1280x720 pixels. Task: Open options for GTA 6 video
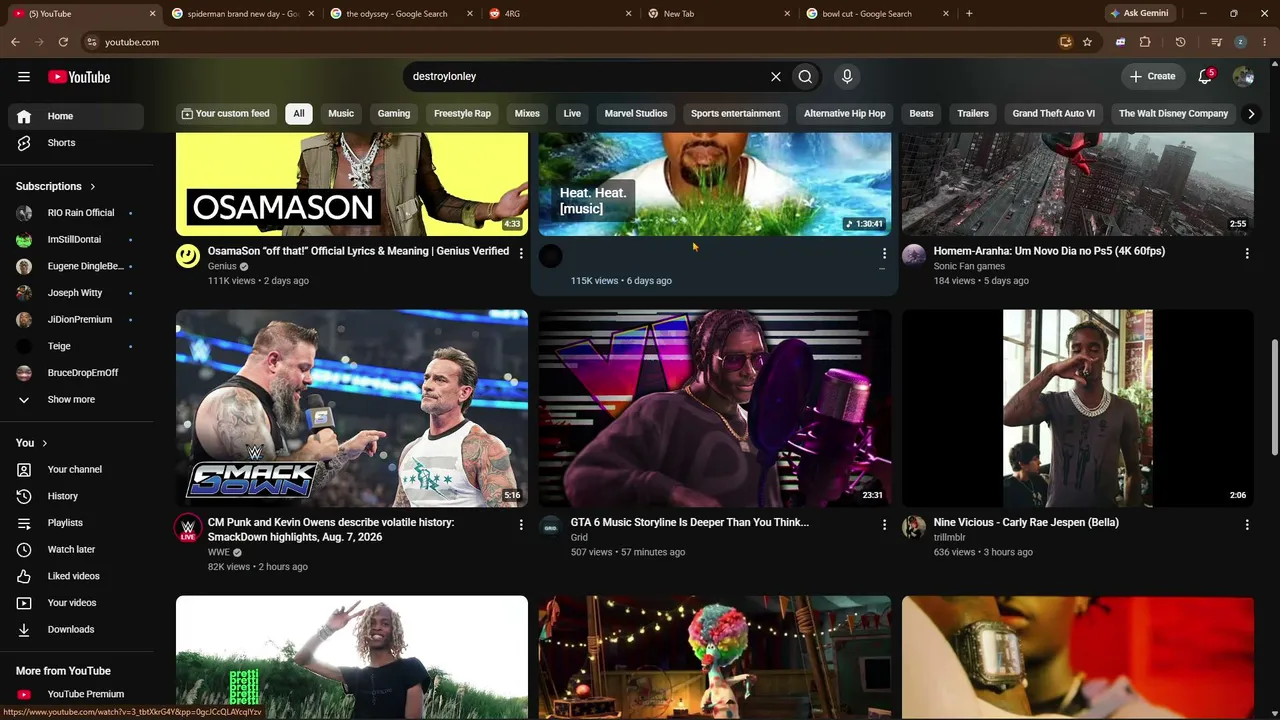tap(884, 524)
